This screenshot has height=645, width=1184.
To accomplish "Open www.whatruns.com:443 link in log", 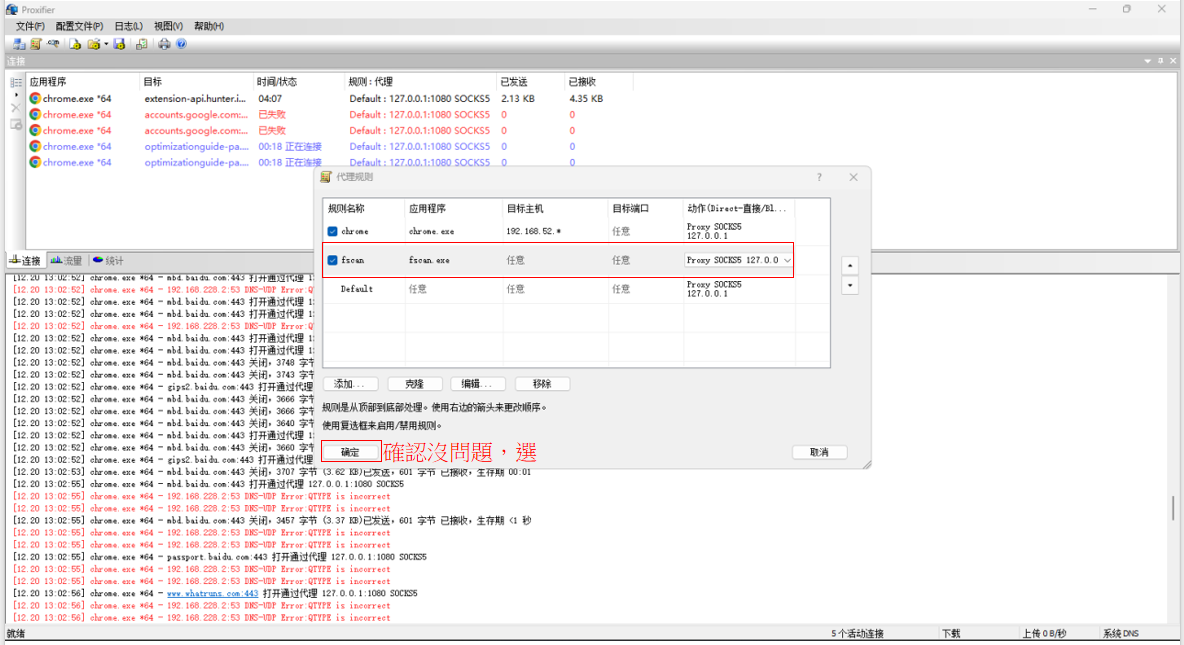I will (213, 594).
